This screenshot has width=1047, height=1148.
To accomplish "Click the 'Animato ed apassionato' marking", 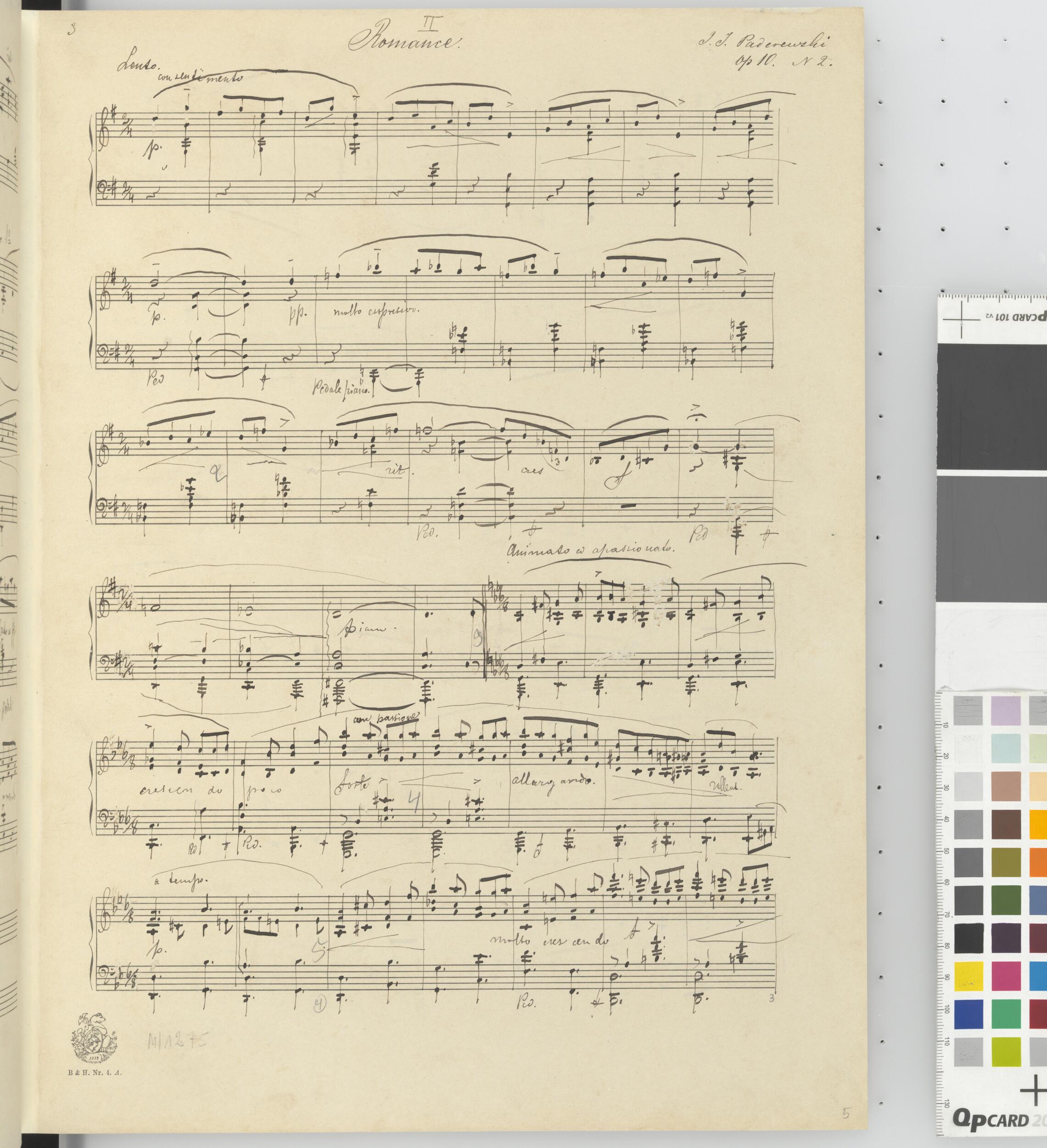I will pos(590,550).
